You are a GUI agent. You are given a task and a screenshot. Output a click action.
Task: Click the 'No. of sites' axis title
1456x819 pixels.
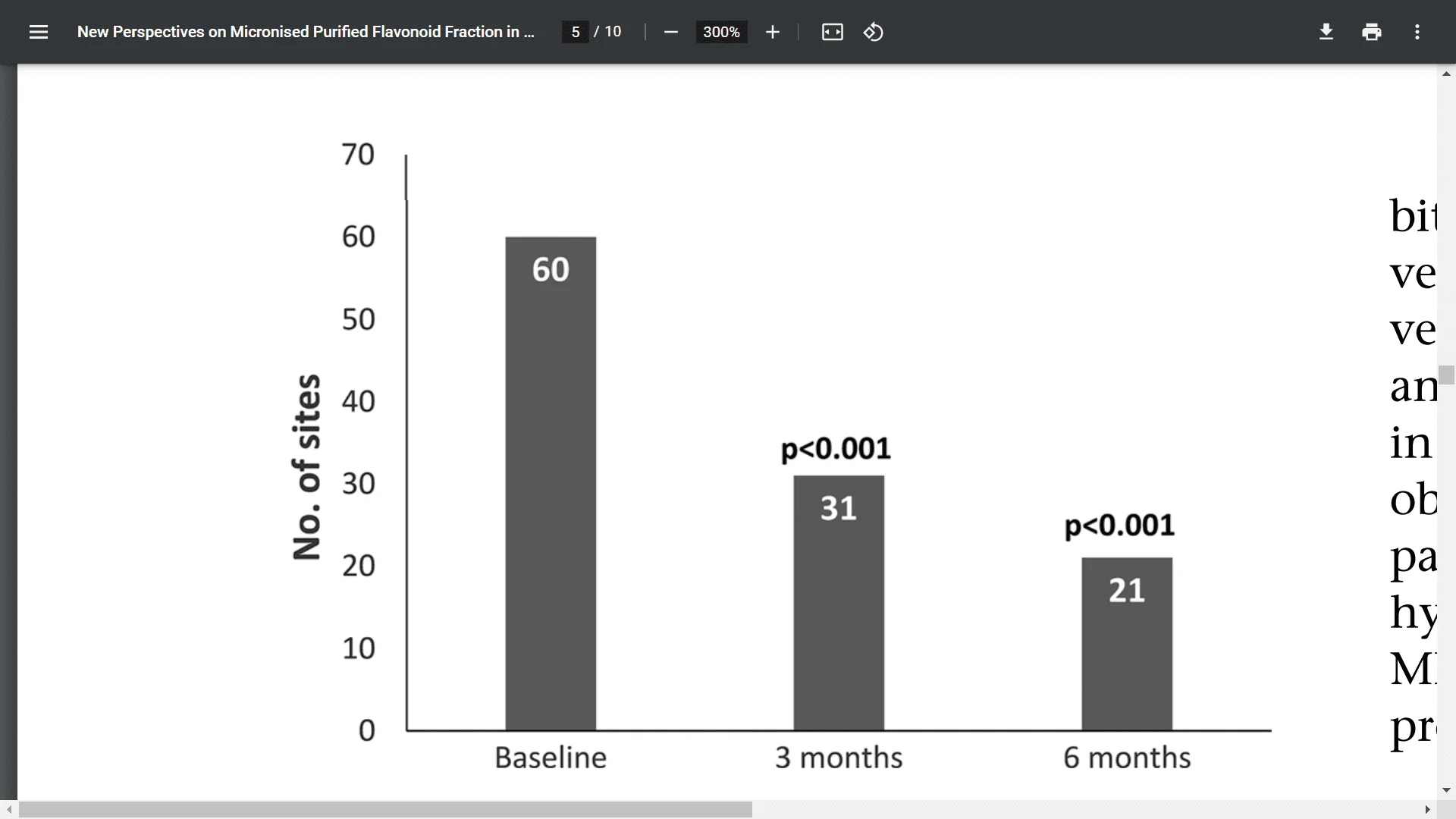306,467
